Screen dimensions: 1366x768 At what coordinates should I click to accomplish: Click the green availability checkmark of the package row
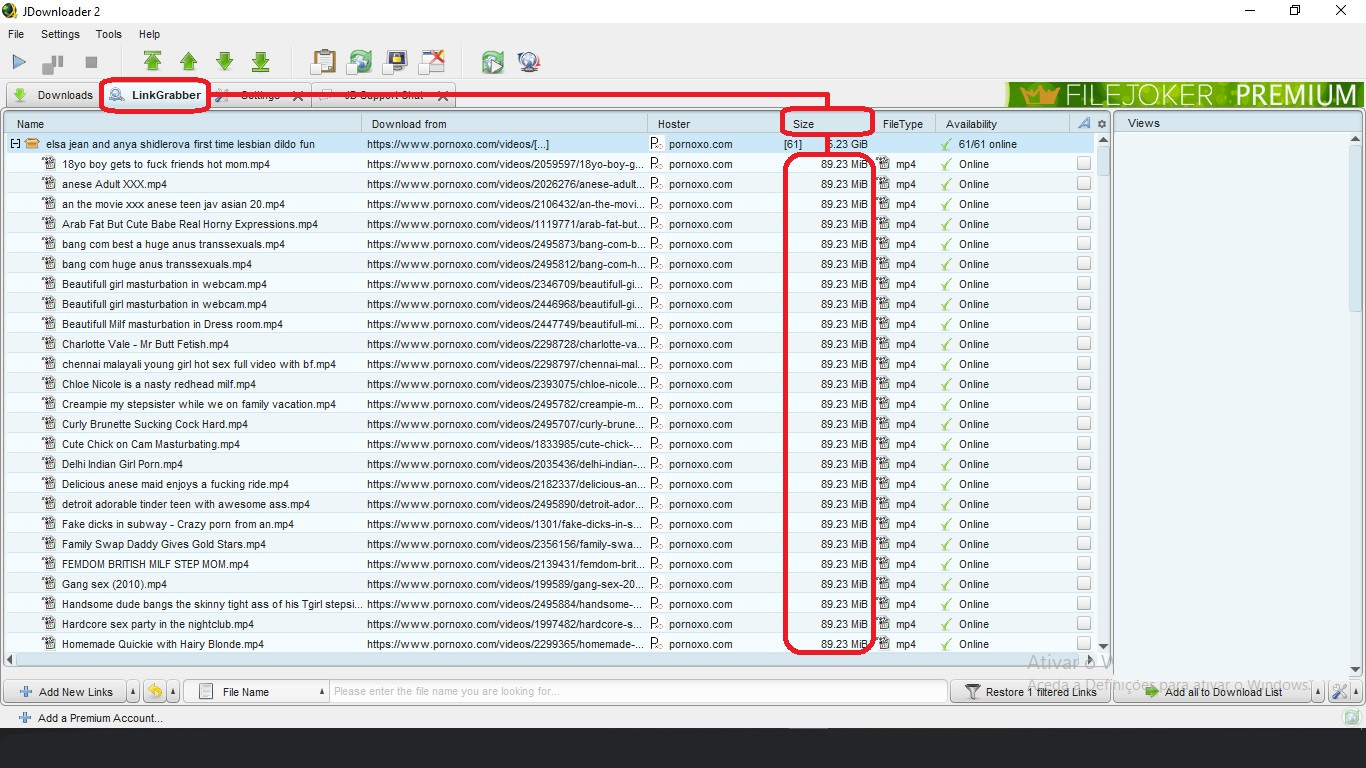(946, 144)
